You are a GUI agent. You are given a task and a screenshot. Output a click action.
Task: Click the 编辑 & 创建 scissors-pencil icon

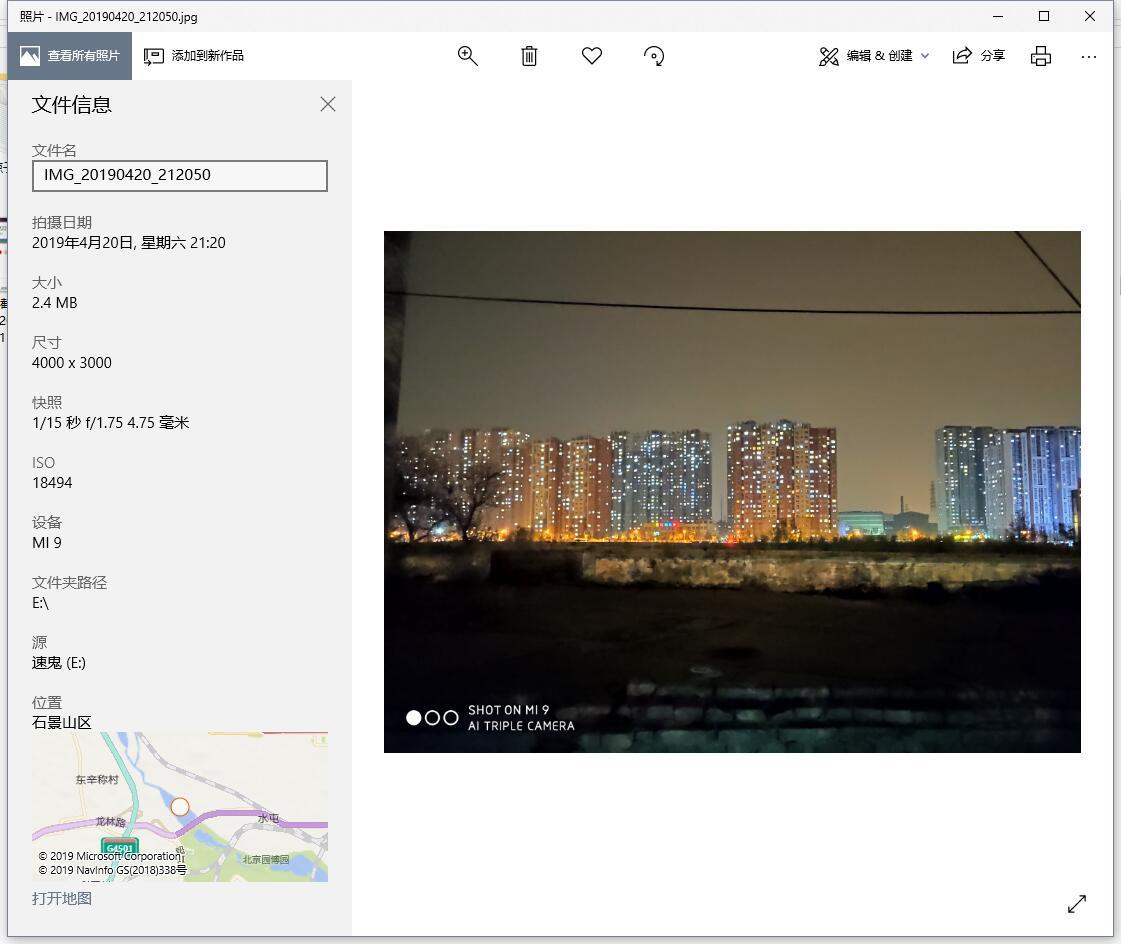coord(829,56)
